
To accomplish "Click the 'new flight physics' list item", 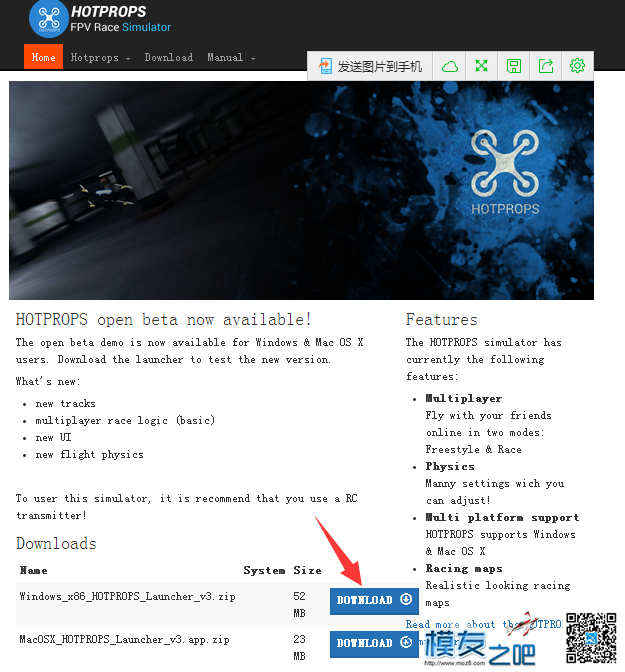I will pyautogui.click(x=90, y=455).
